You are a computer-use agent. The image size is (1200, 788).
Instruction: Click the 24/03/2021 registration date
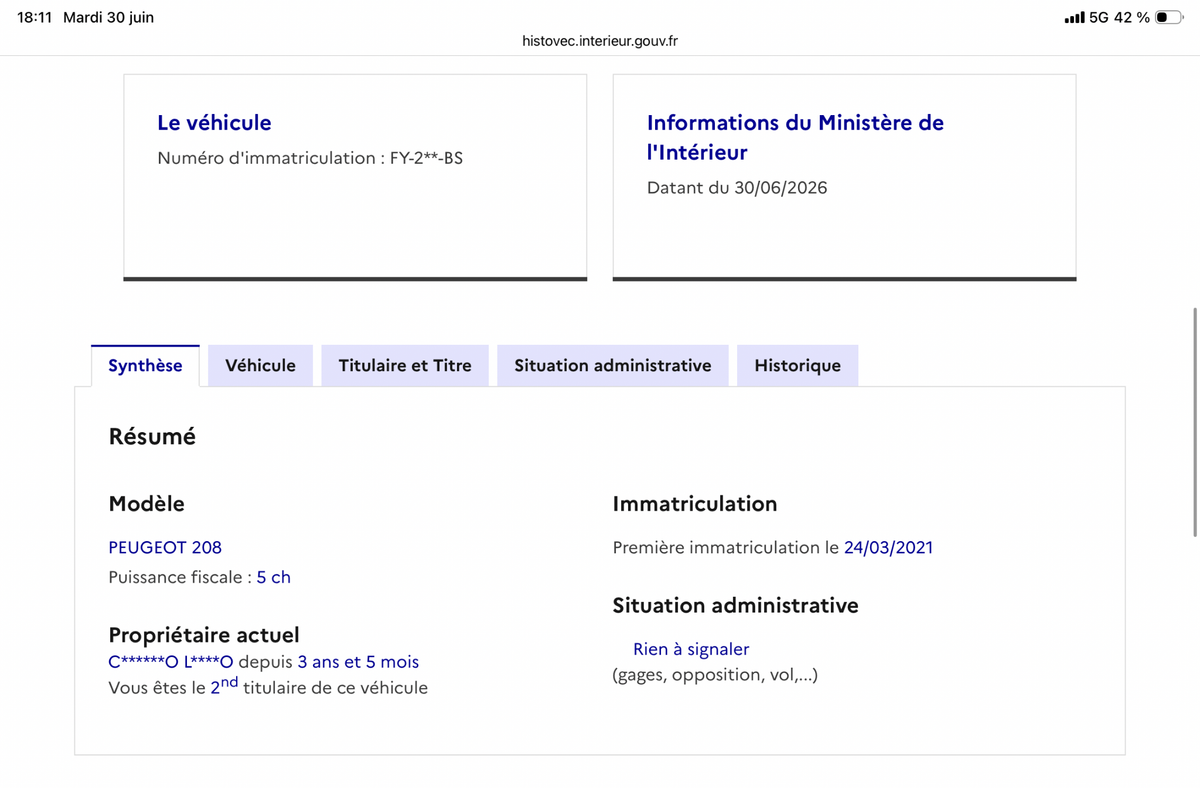pyautogui.click(x=888, y=548)
